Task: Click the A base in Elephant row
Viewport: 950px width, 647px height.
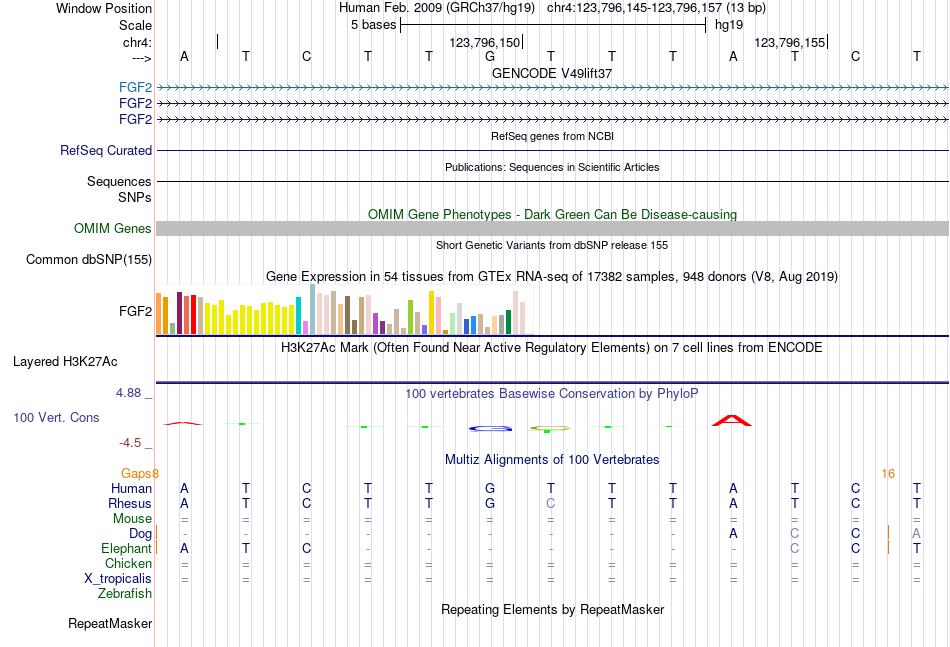Action: 184,548
